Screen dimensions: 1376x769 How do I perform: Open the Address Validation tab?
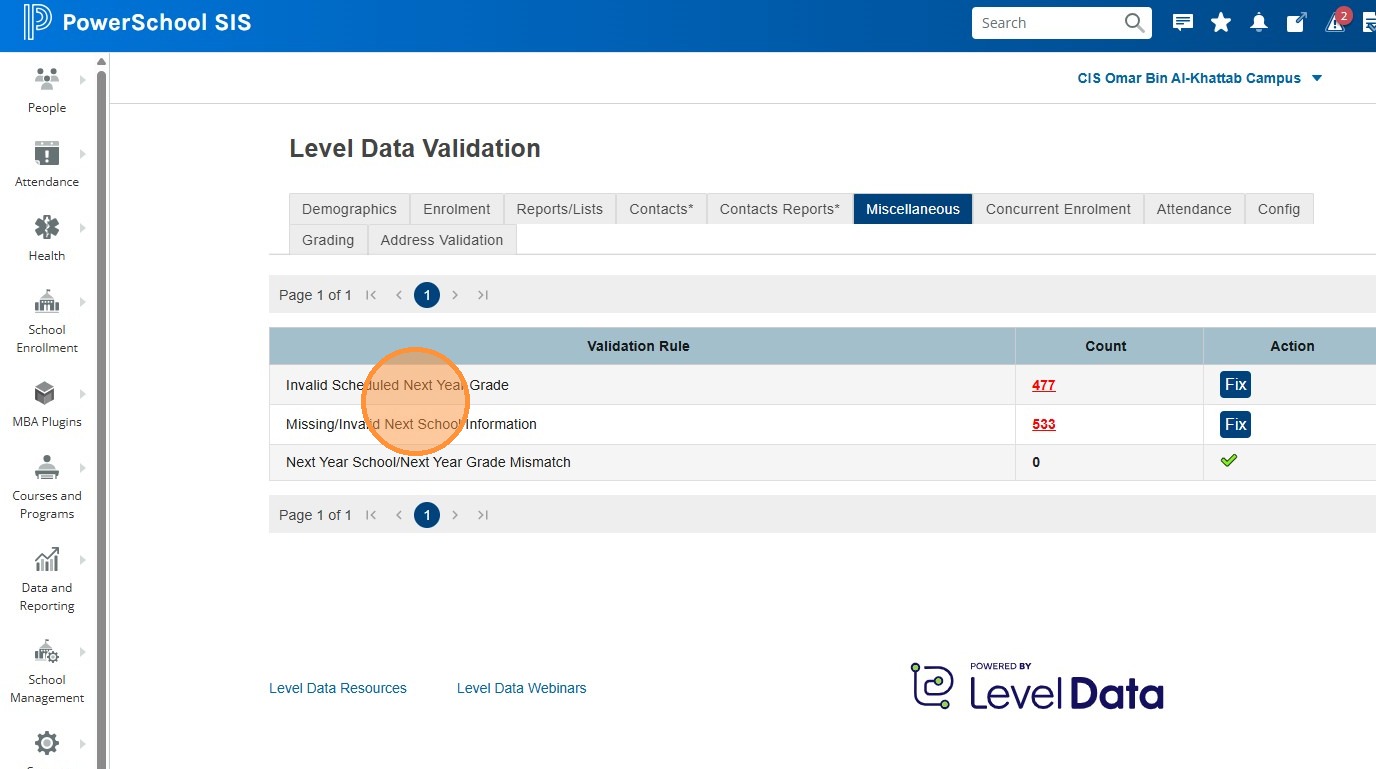click(442, 240)
